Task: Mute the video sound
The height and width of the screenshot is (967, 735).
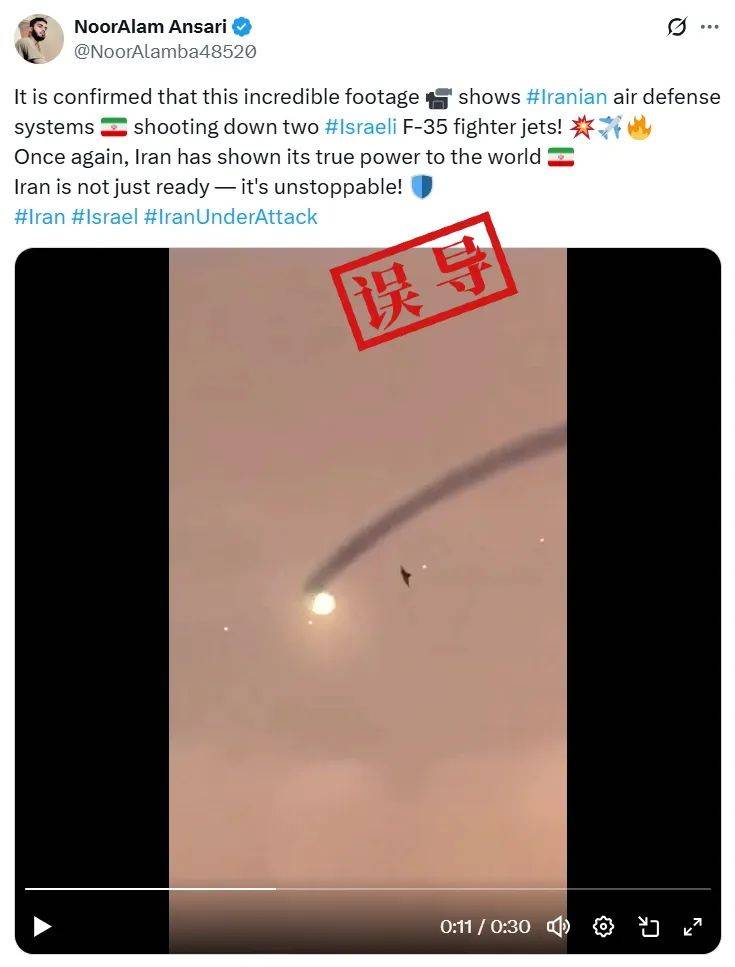Action: coord(558,926)
